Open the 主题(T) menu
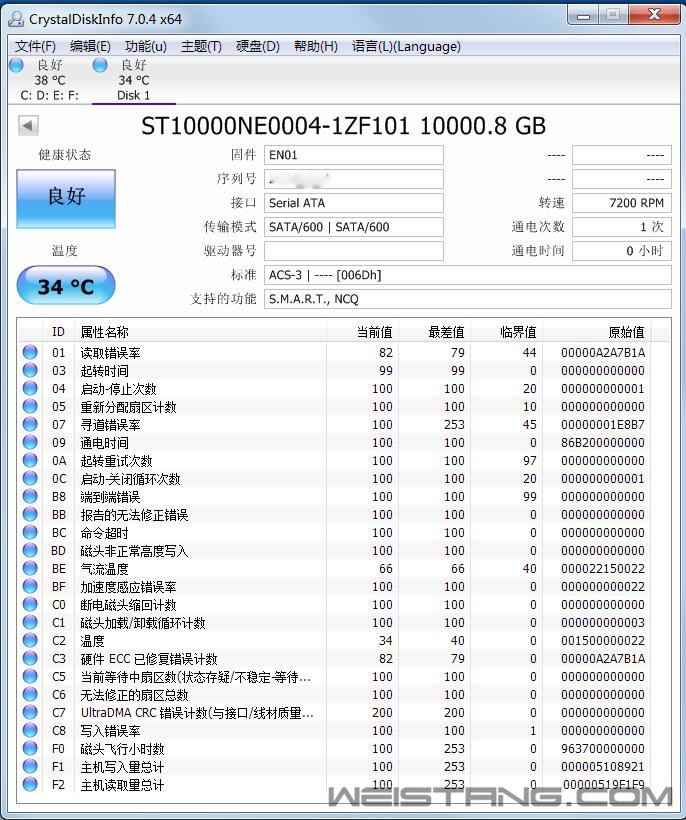The width and height of the screenshot is (686, 820). pyautogui.click(x=201, y=47)
